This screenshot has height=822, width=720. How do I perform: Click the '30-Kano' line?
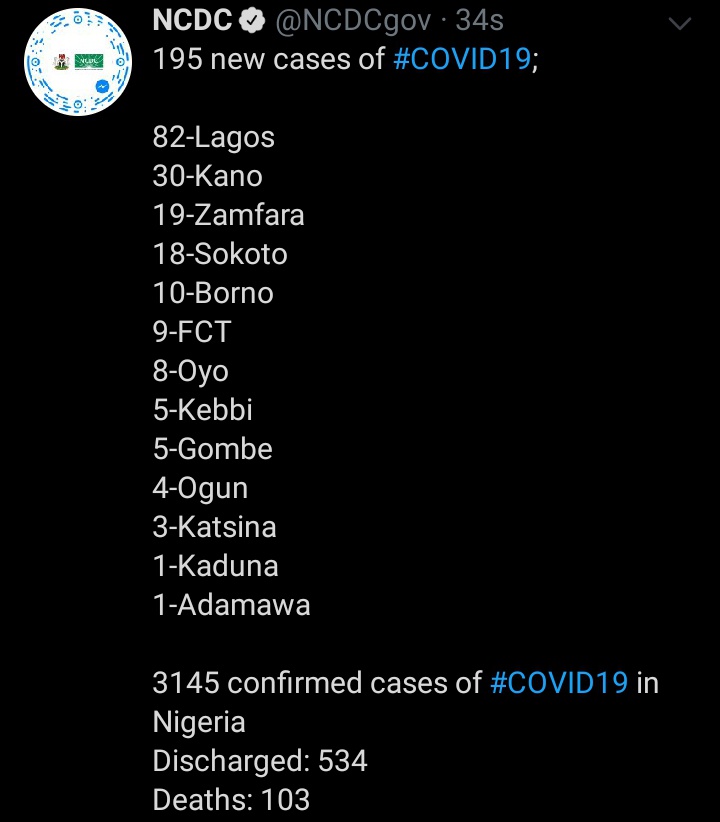[x=207, y=176]
